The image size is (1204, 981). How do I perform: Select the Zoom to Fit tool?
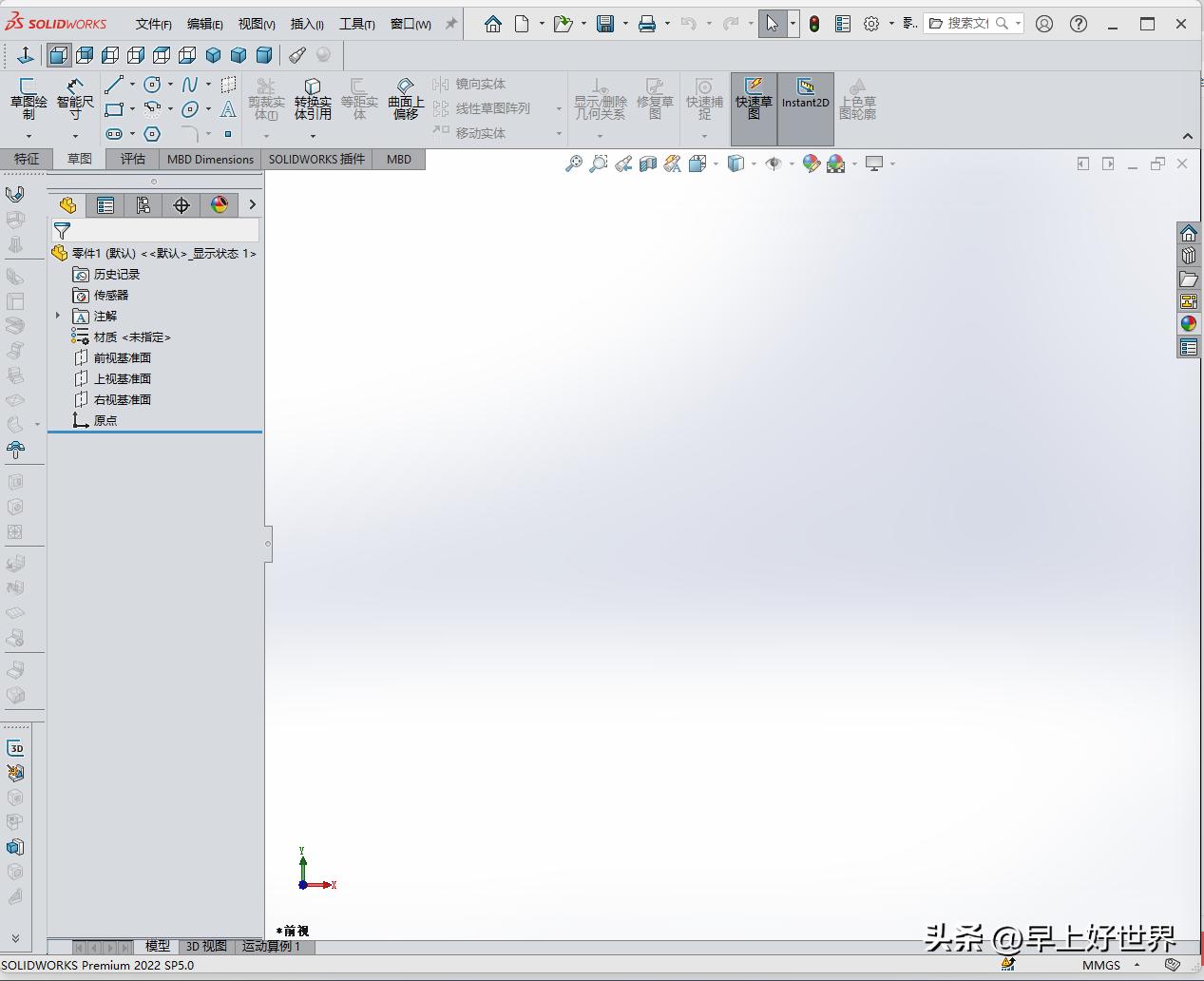pyautogui.click(x=574, y=163)
